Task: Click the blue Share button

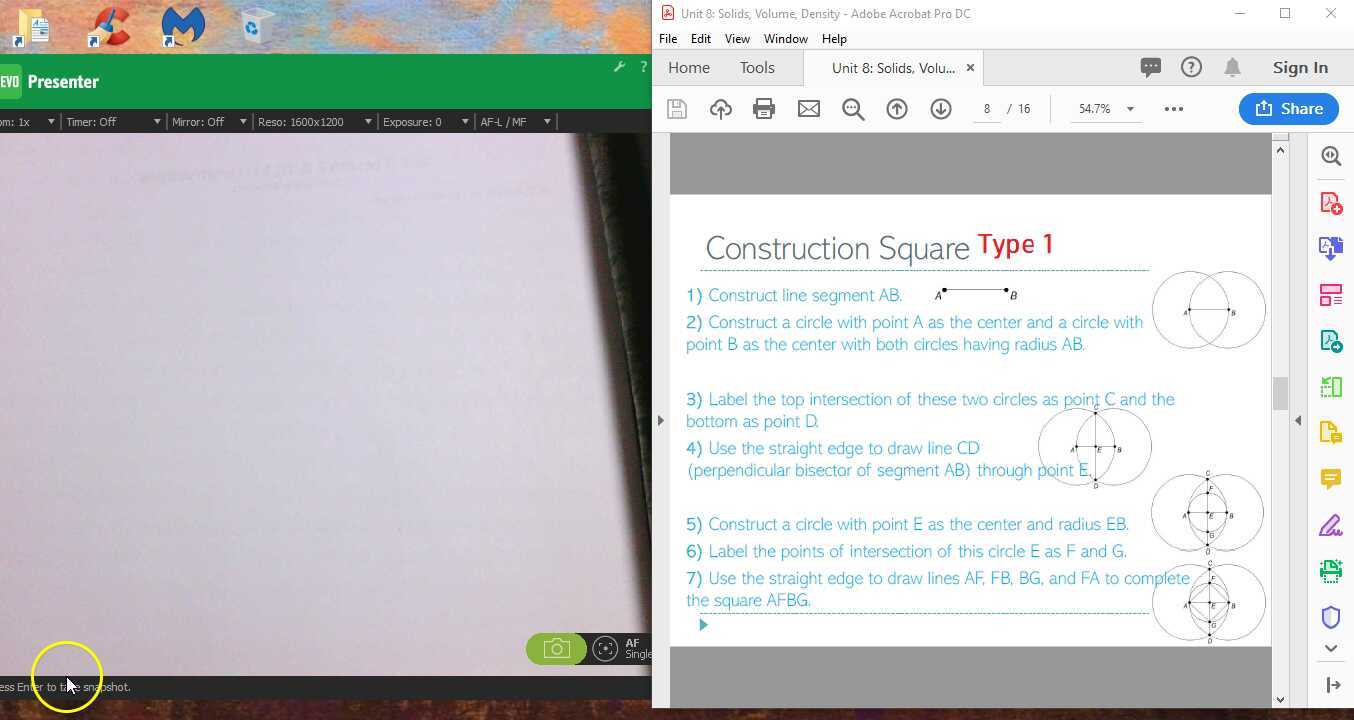Action: pyautogui.click(x=1288, y=108)
